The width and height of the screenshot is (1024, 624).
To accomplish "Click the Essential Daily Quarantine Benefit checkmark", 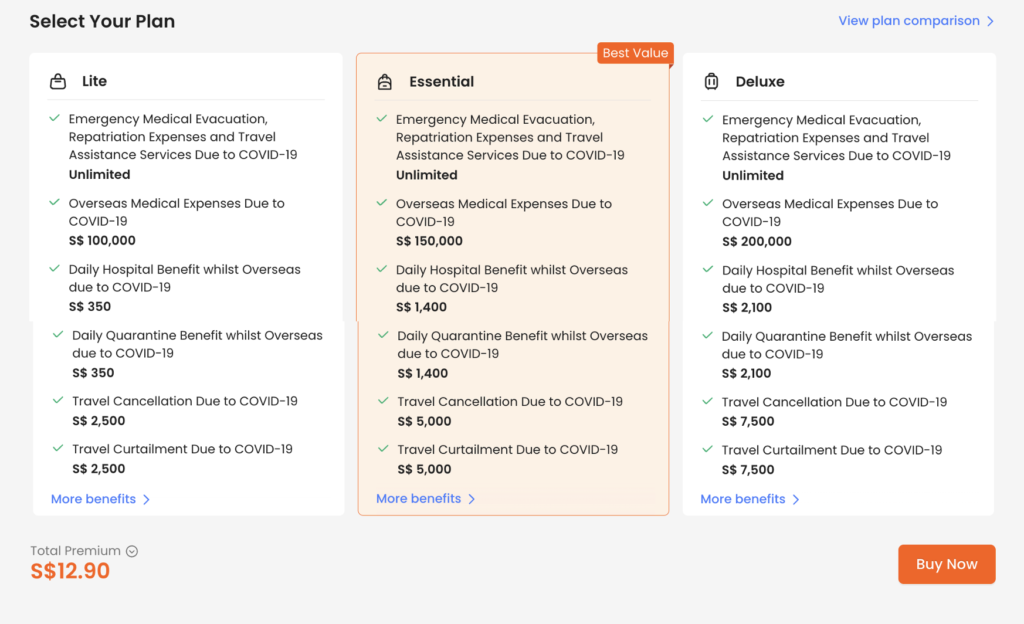I will coord(383,335).
